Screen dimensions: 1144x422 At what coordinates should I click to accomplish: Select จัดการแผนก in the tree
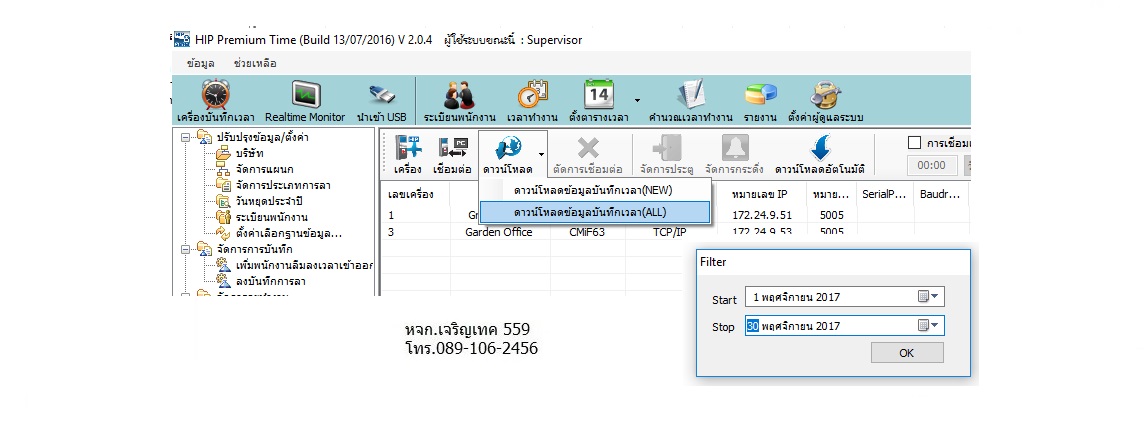click(x=264, y=169)
